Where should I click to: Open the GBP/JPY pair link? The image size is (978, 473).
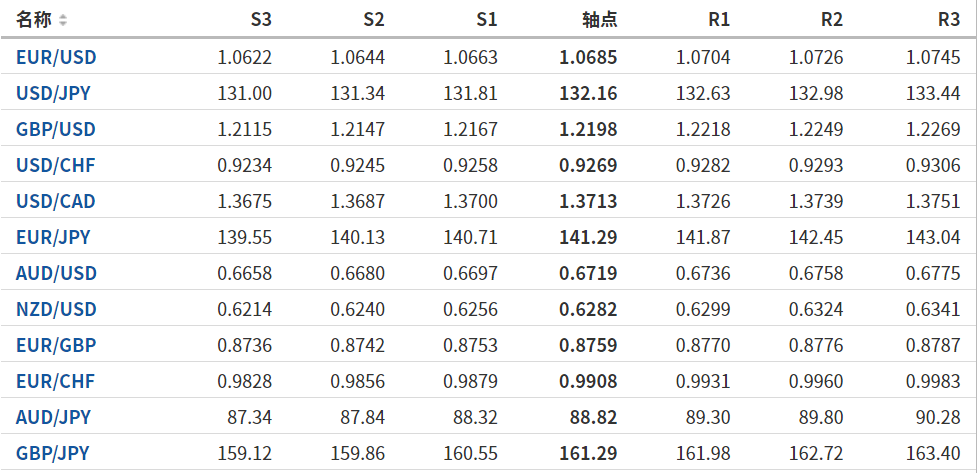pyautogui.click(x=53, y=453)
